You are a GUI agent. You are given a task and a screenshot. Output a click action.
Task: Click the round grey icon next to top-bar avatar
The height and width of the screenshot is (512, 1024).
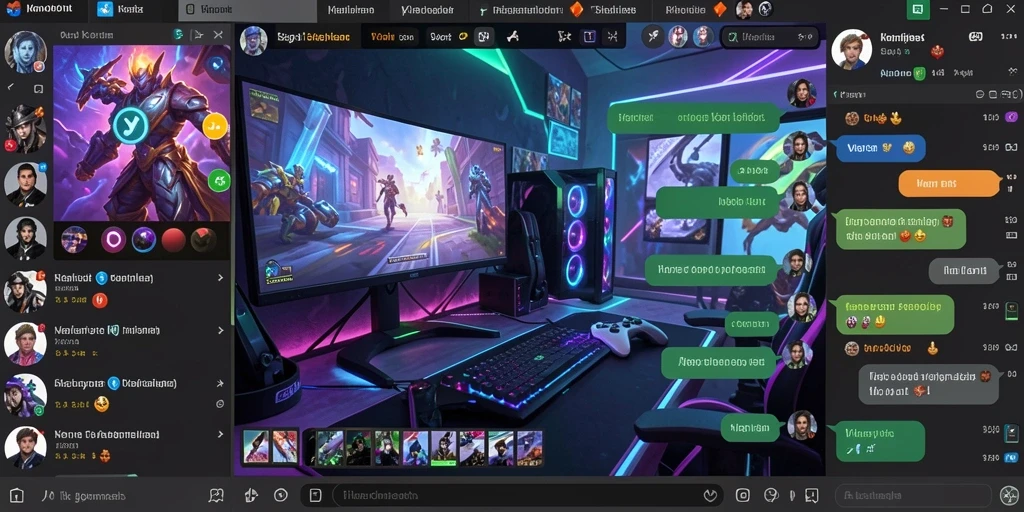point(765,9)
